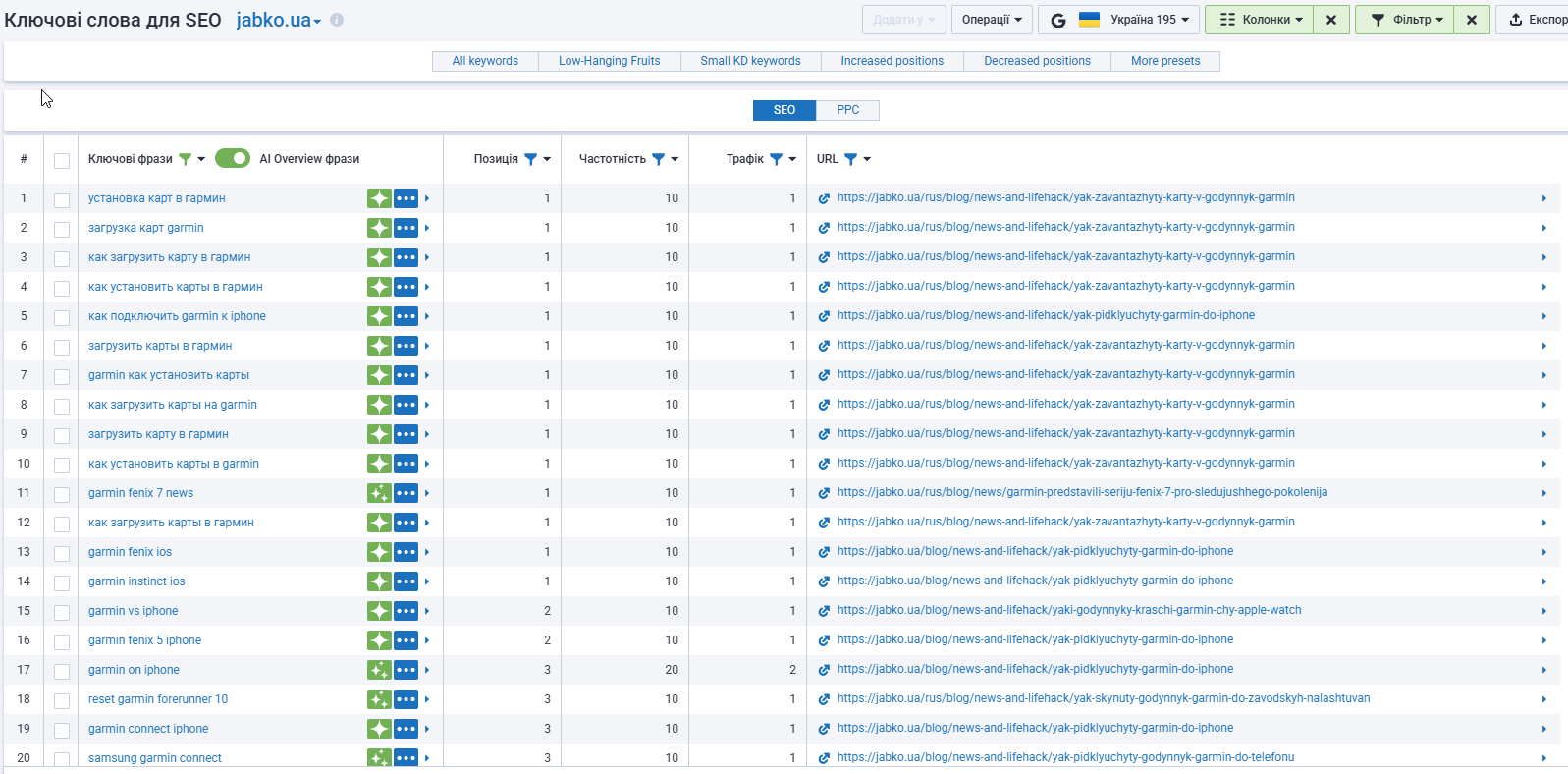Click external link icon for the 'garmin fenix ios' URL

click(824, 552)
